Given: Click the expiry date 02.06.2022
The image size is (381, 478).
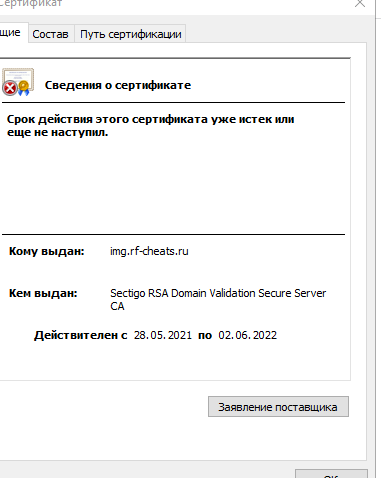Looking at the screenshot, I should tap(248, 335).
